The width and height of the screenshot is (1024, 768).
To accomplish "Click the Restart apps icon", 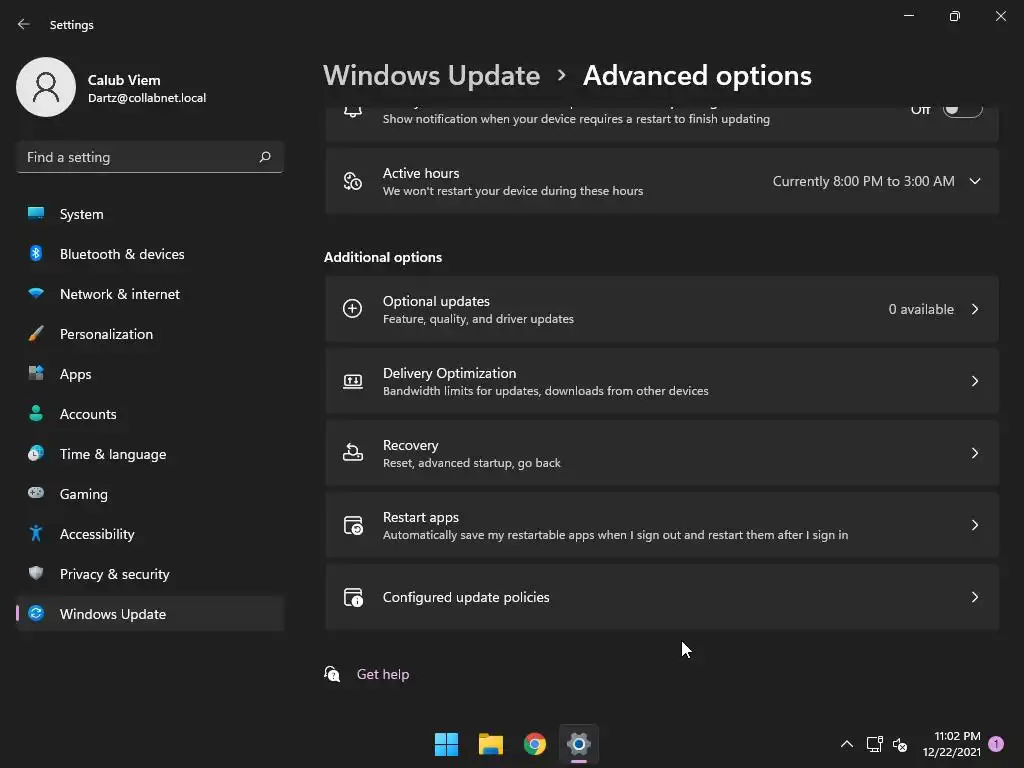I will pos(353,525).
